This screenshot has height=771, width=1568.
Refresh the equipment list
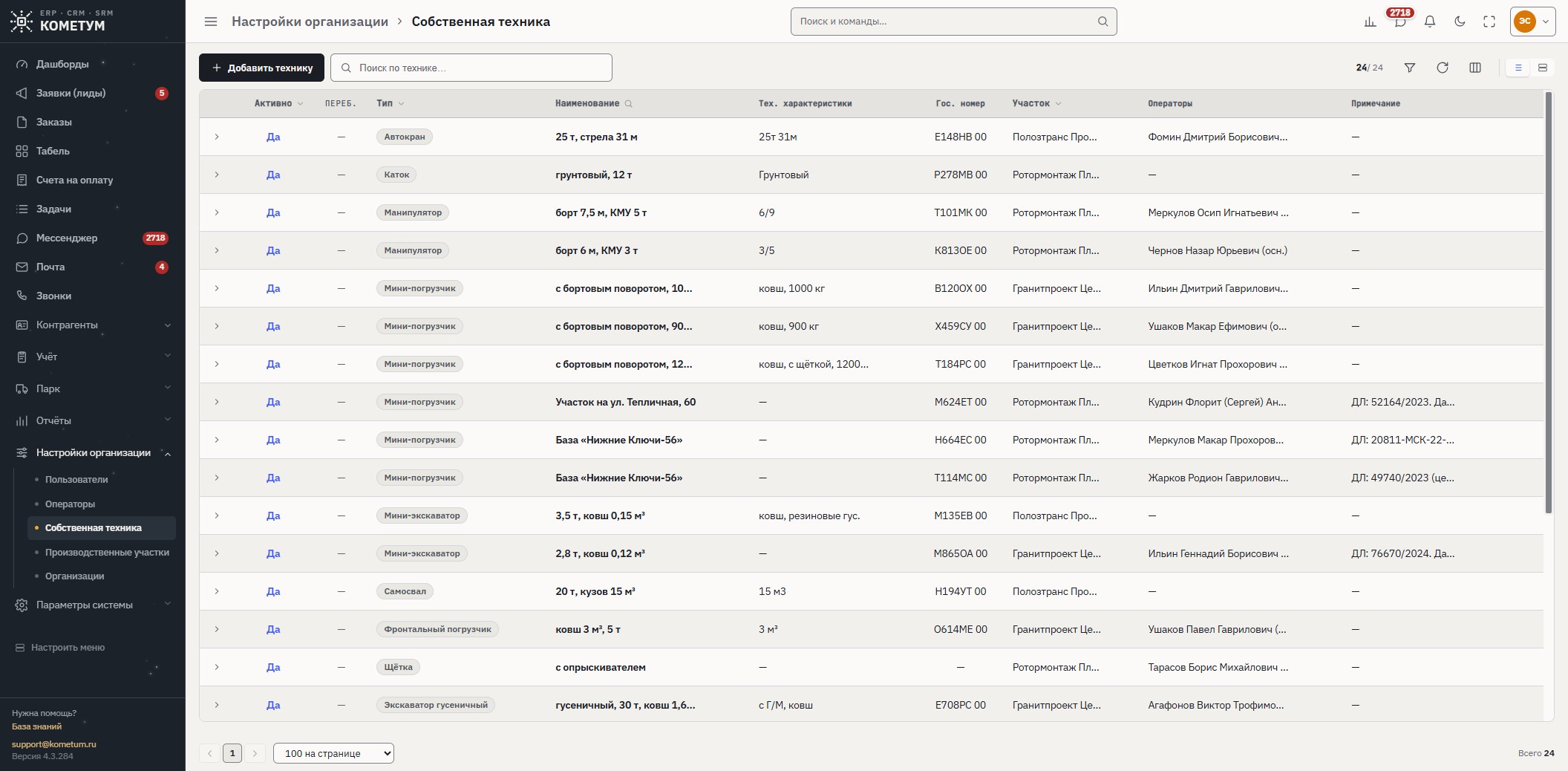pos(1443,68)
